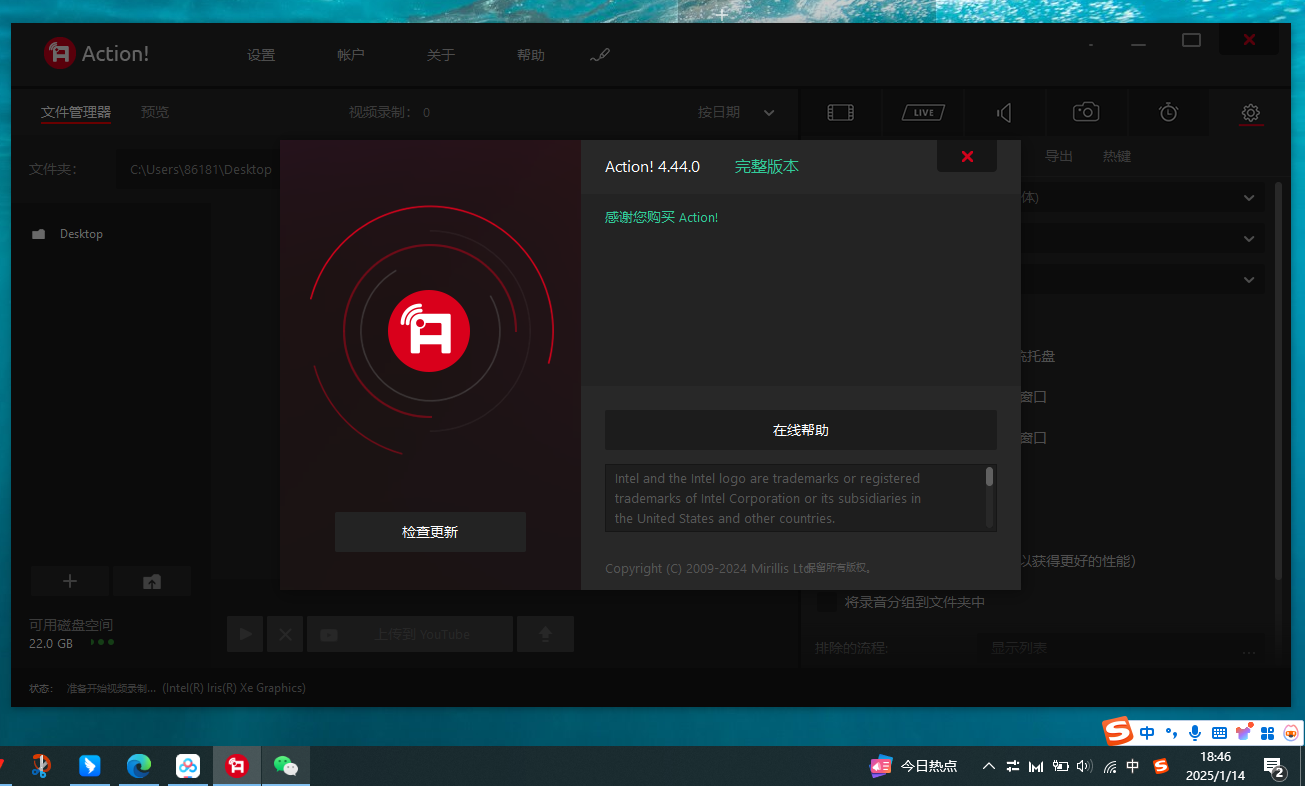Click the volume tray icon
Viewport: 1305px width, 786px height.
(x=1084, y=766)
